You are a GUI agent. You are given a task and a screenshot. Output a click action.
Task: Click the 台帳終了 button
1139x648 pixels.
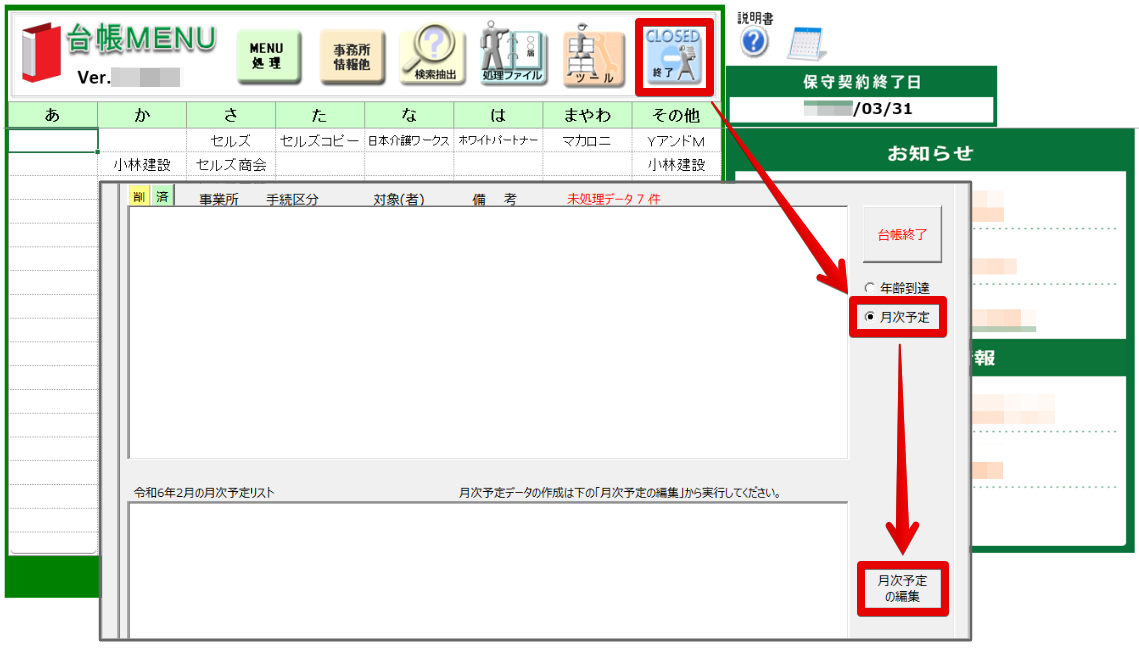[901, 232]
